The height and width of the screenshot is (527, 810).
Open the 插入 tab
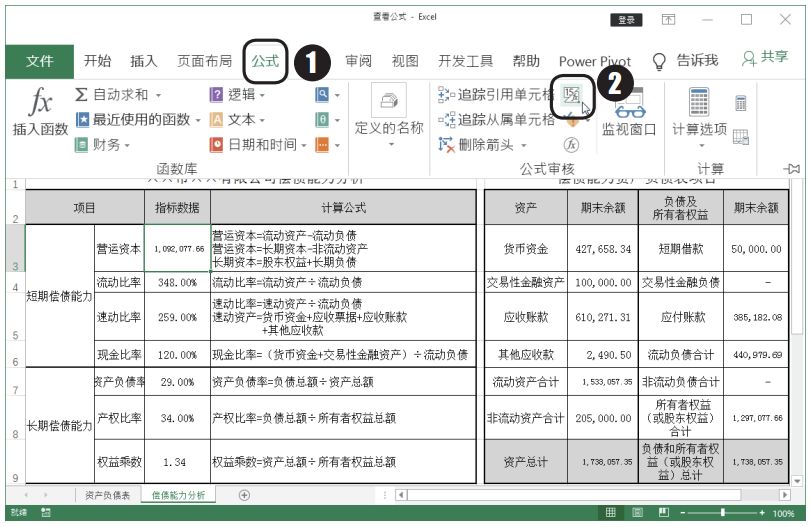(144, 61)
